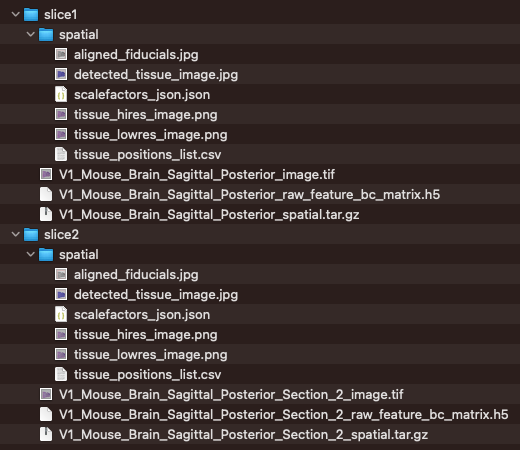
Task: Click the Section_2_image.tif file icon
Action: 46,394
